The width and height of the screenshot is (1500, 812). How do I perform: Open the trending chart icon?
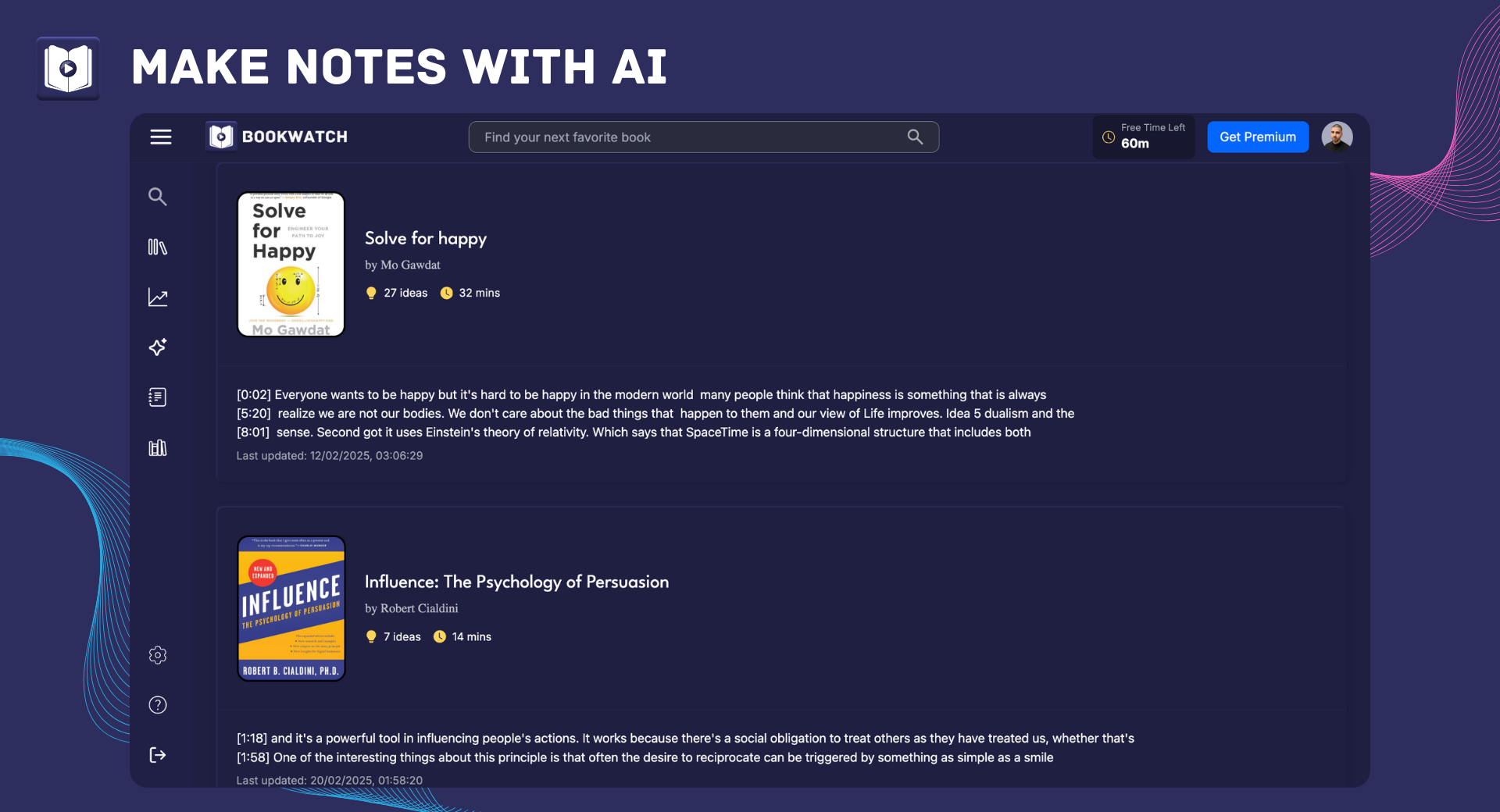point(158,297)
